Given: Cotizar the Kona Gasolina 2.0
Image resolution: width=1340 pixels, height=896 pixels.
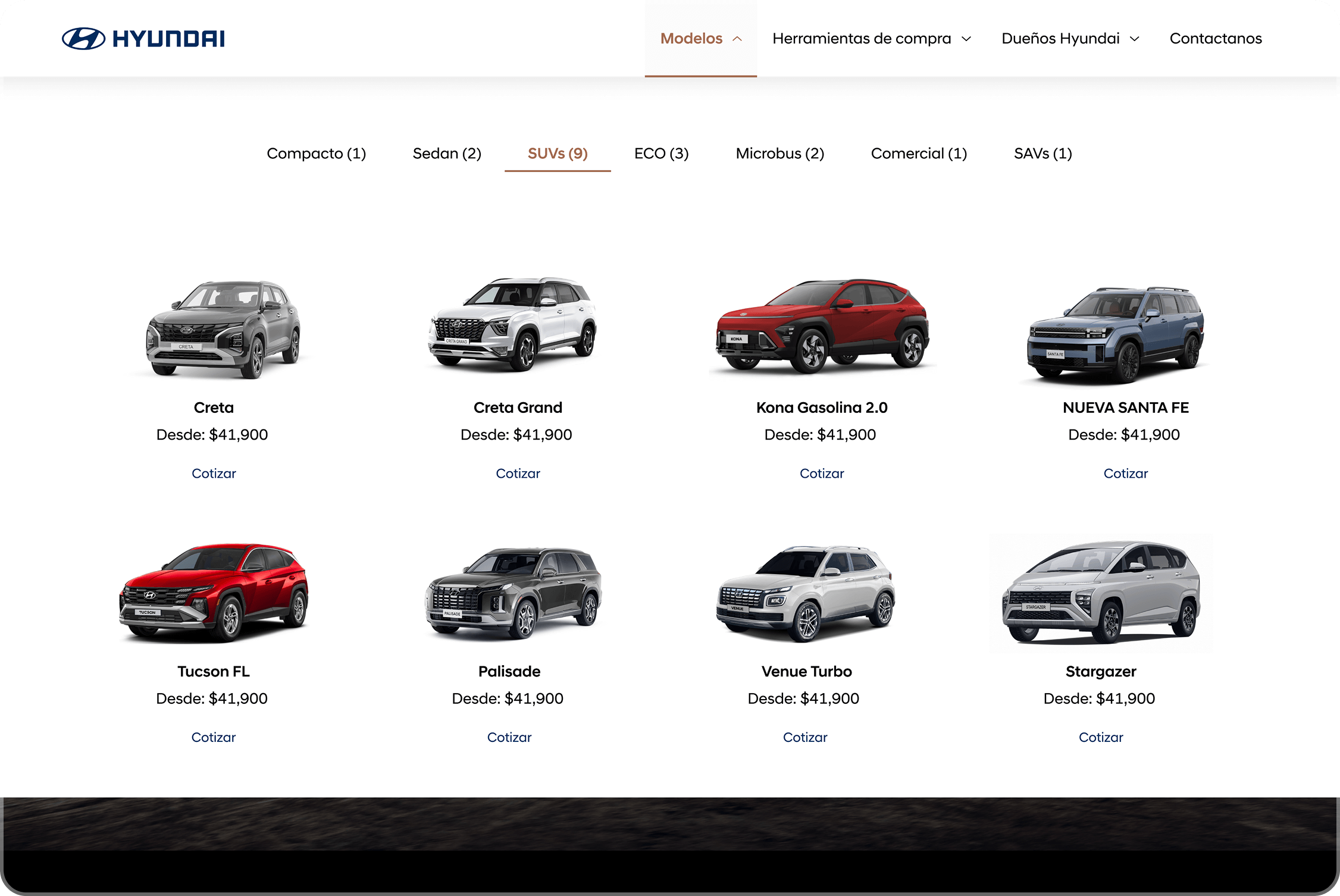Looking at the screenshot, I should [822, 474].
